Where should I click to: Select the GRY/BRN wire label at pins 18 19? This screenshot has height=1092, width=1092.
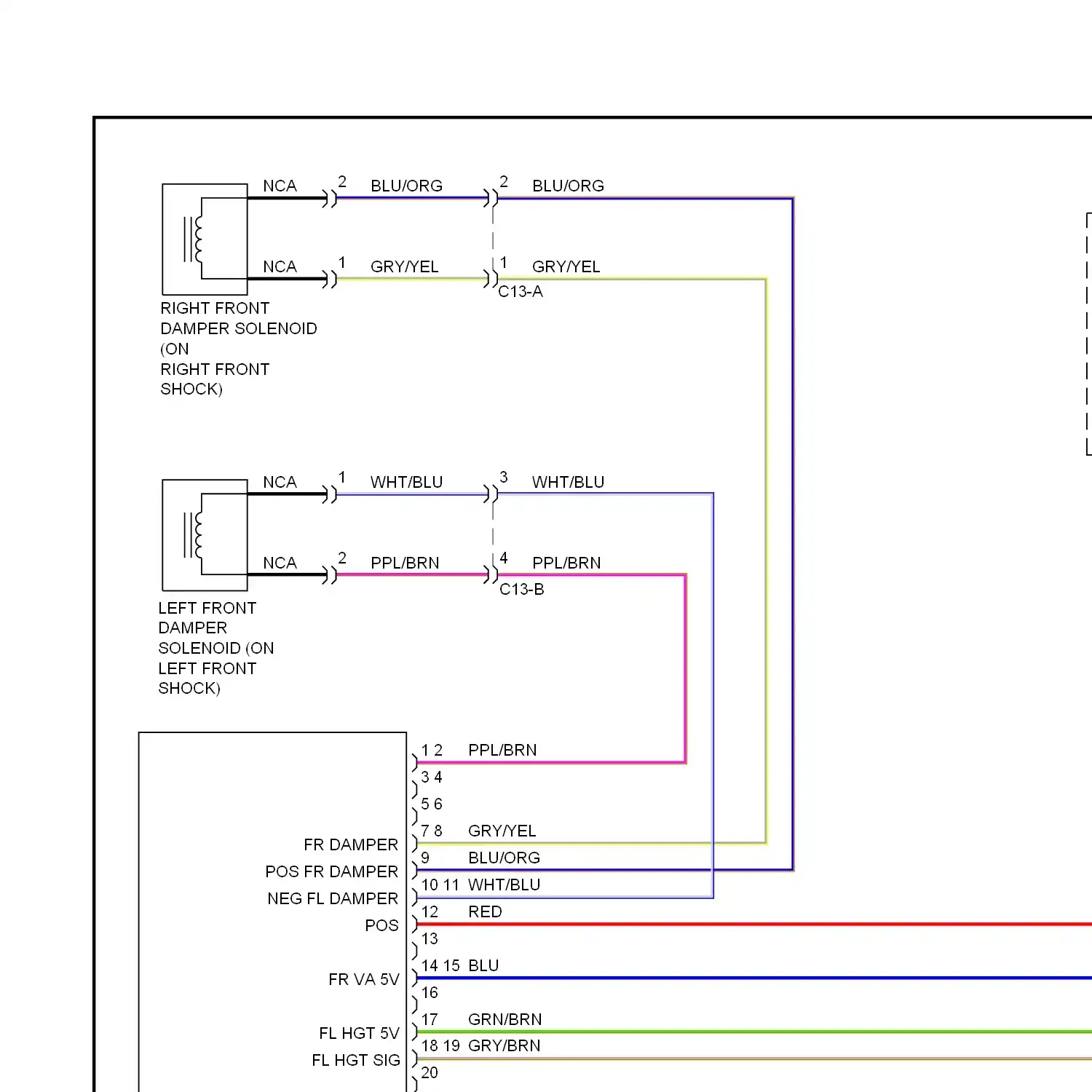(x=504, y=1045)
